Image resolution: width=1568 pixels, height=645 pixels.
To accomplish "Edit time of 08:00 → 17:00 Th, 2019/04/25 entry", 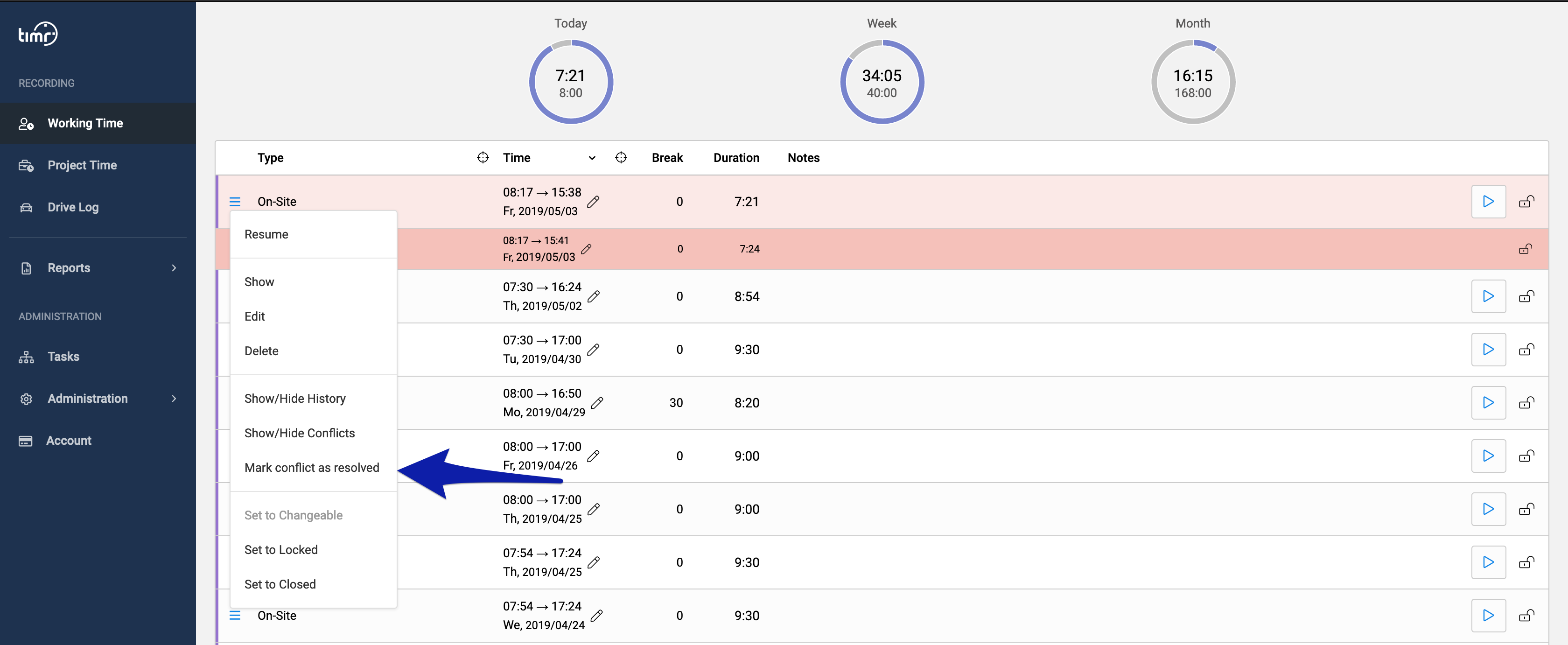I will point(594,510).
